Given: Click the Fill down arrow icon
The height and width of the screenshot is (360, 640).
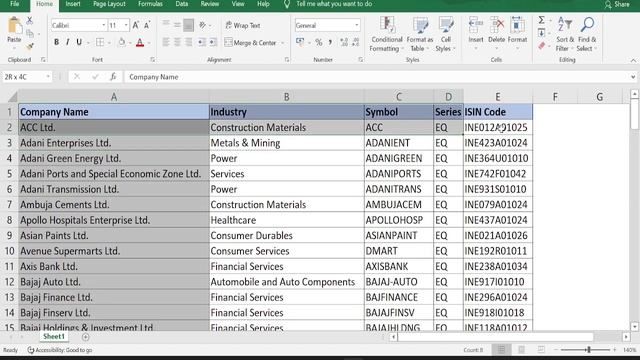Looking at the screenshot, I should [542, 33].
